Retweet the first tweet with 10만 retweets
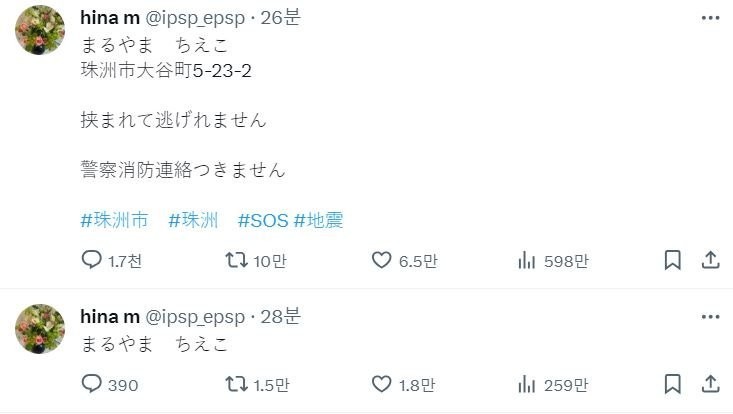The width and height of the screenshot is (733, 414). click(x=237, y=261)
